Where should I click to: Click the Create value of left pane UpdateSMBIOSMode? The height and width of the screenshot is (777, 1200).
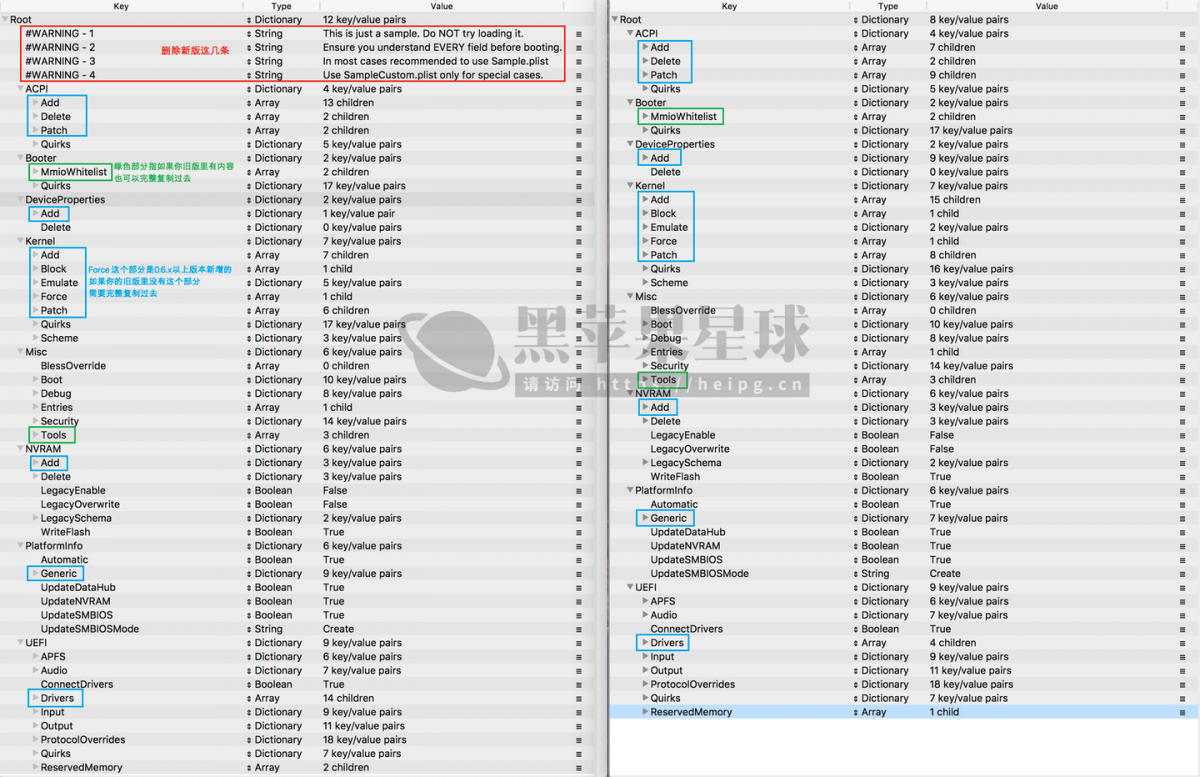(338, 630)
